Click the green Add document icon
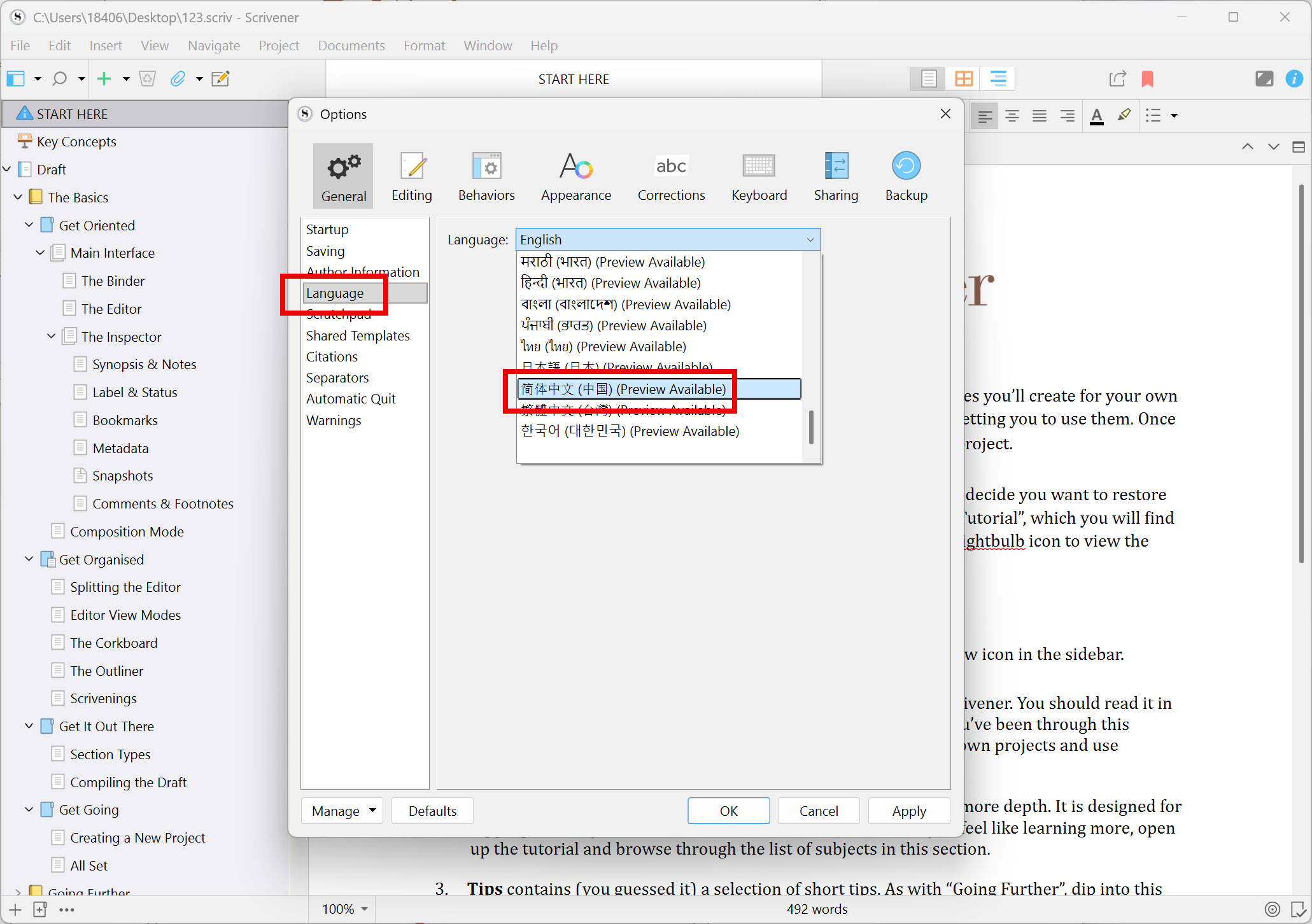1312x924 pixels. tap(104, 79)
